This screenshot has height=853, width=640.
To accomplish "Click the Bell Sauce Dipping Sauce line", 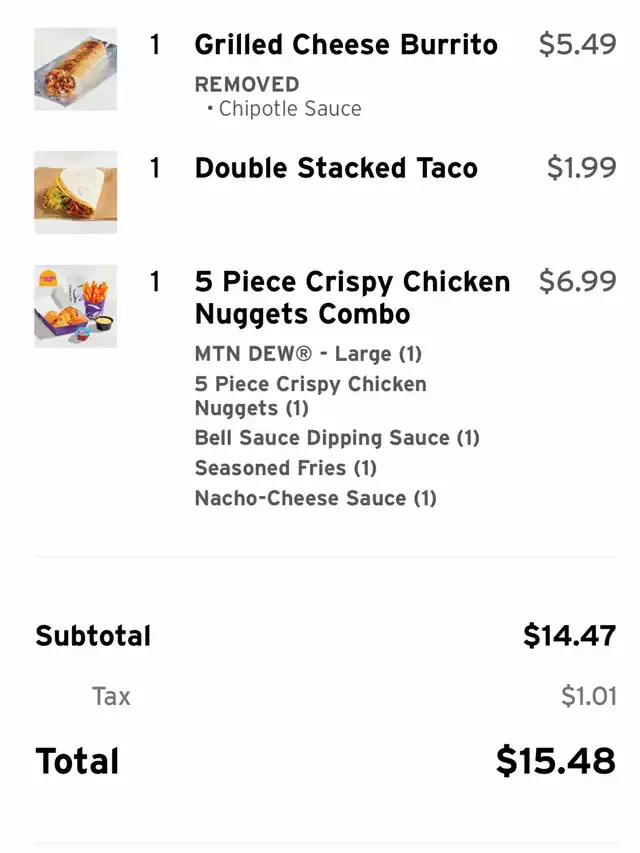I will [337, 438].
